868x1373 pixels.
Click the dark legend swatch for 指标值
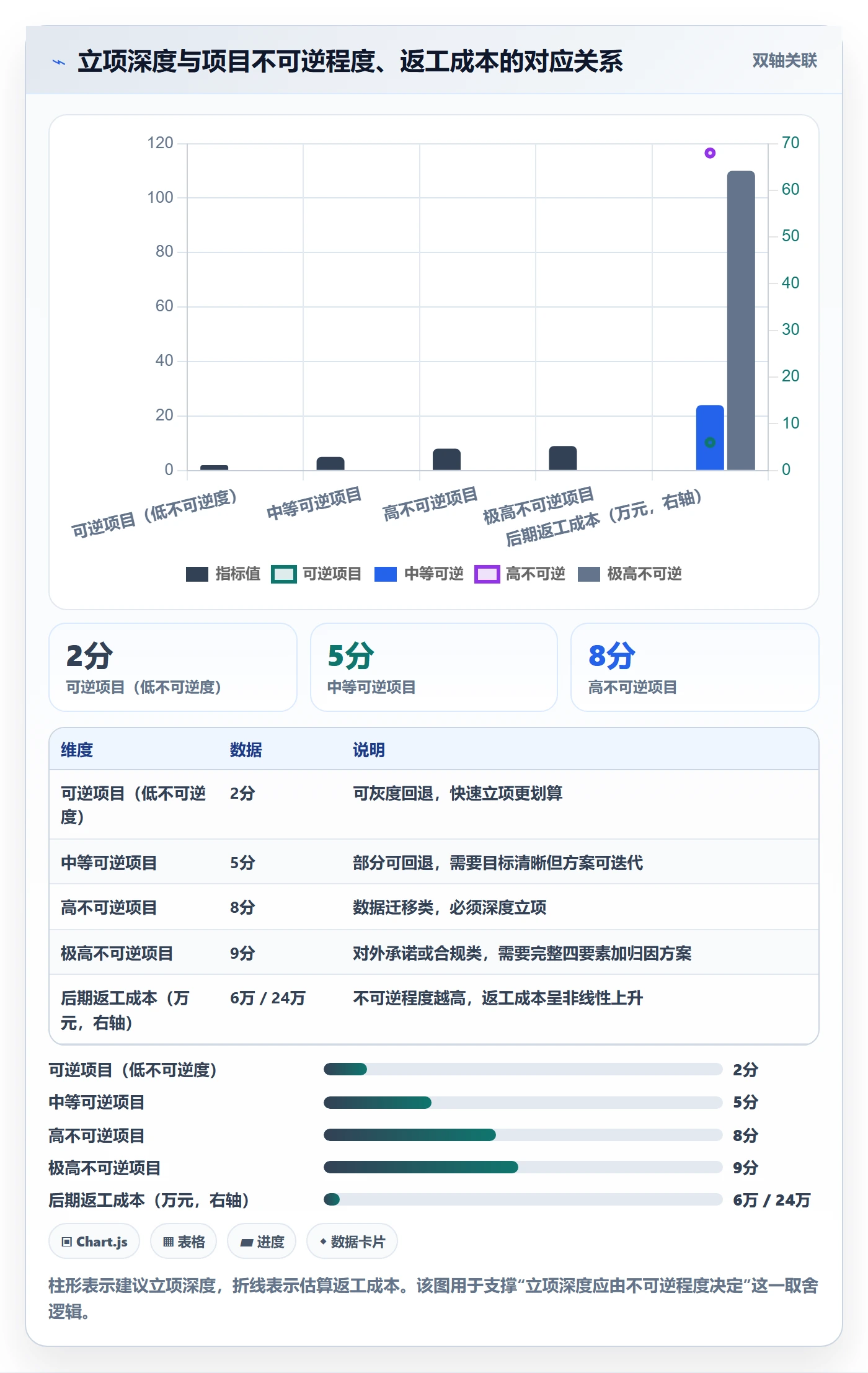[197, 574]
